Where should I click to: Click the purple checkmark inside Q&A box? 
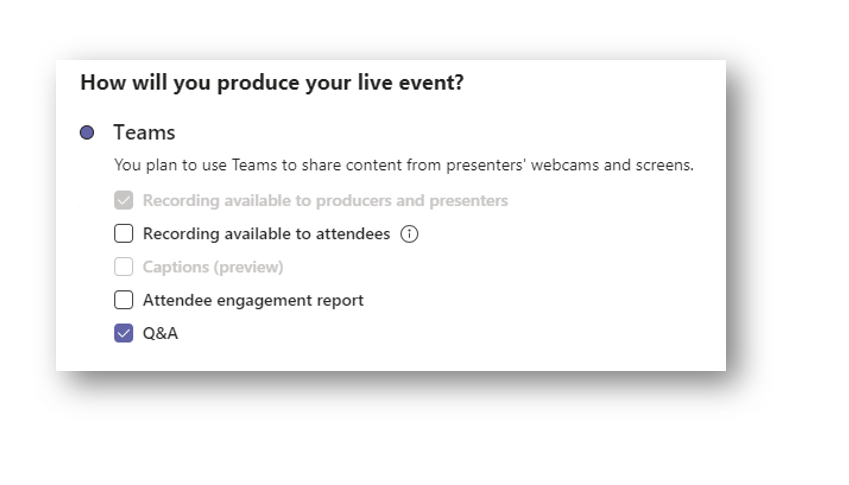[x=123, y=333]
